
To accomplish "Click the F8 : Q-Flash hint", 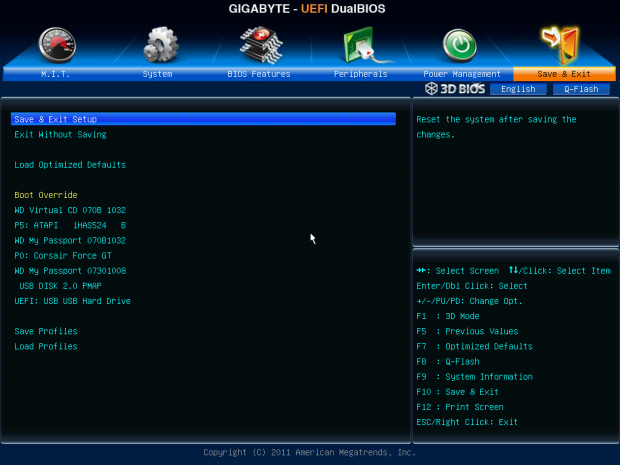I will coord(448,362).
